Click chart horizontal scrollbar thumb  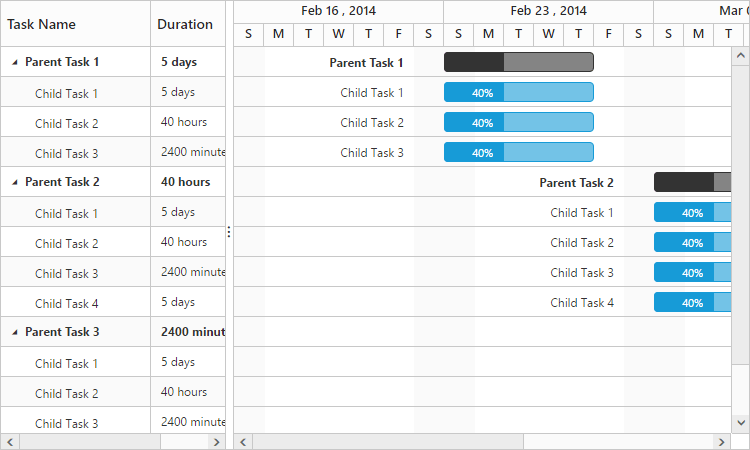point(388,441)
